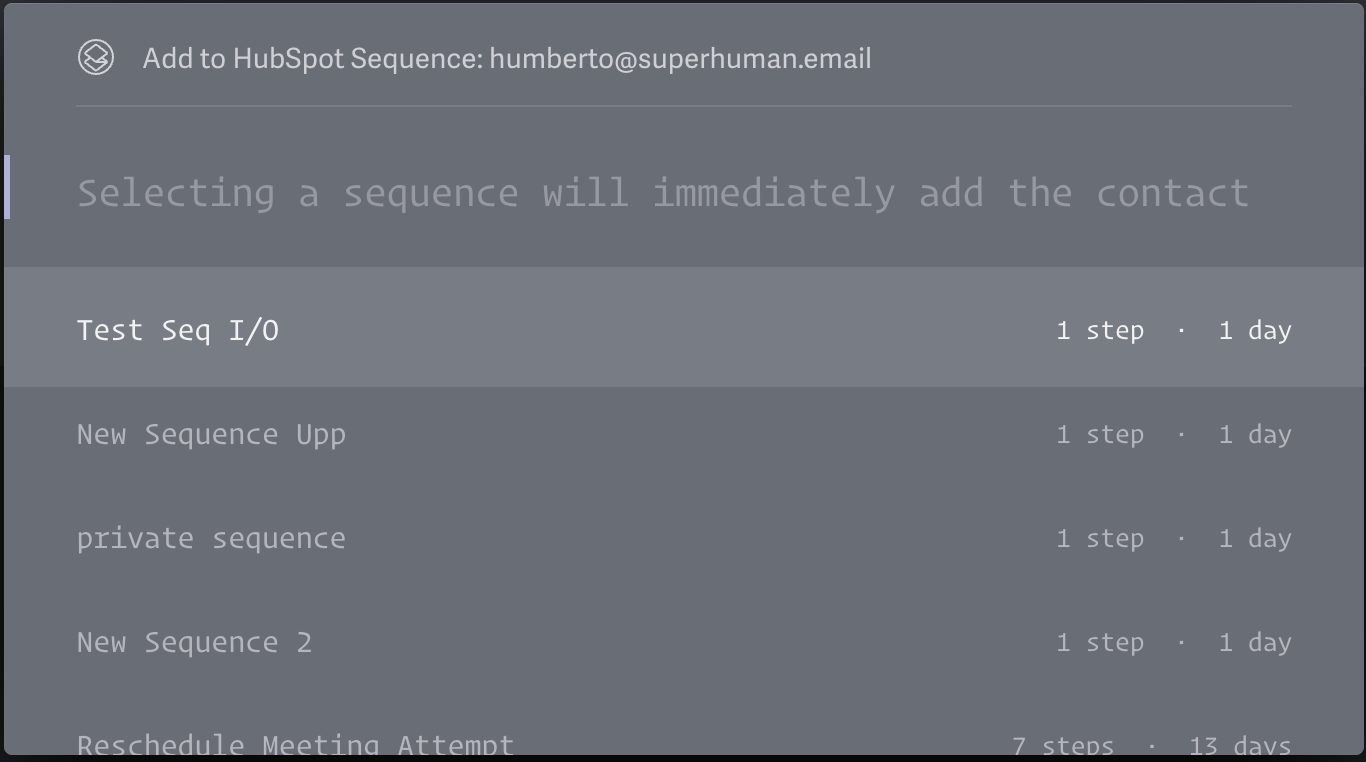Click the 7 steps label of Reschedule Meeting Attempt
The width and height of the screenshot is (1366, 762).
pos(1063,745)
